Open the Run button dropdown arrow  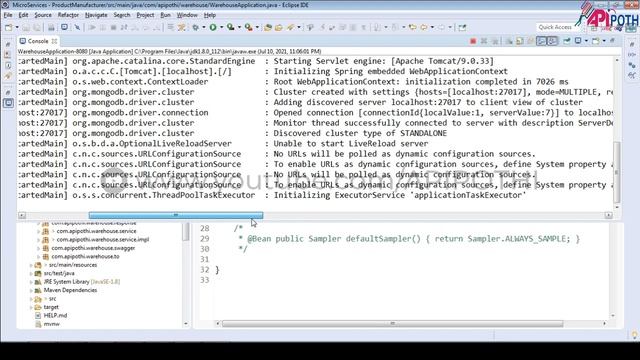(222, 27)
